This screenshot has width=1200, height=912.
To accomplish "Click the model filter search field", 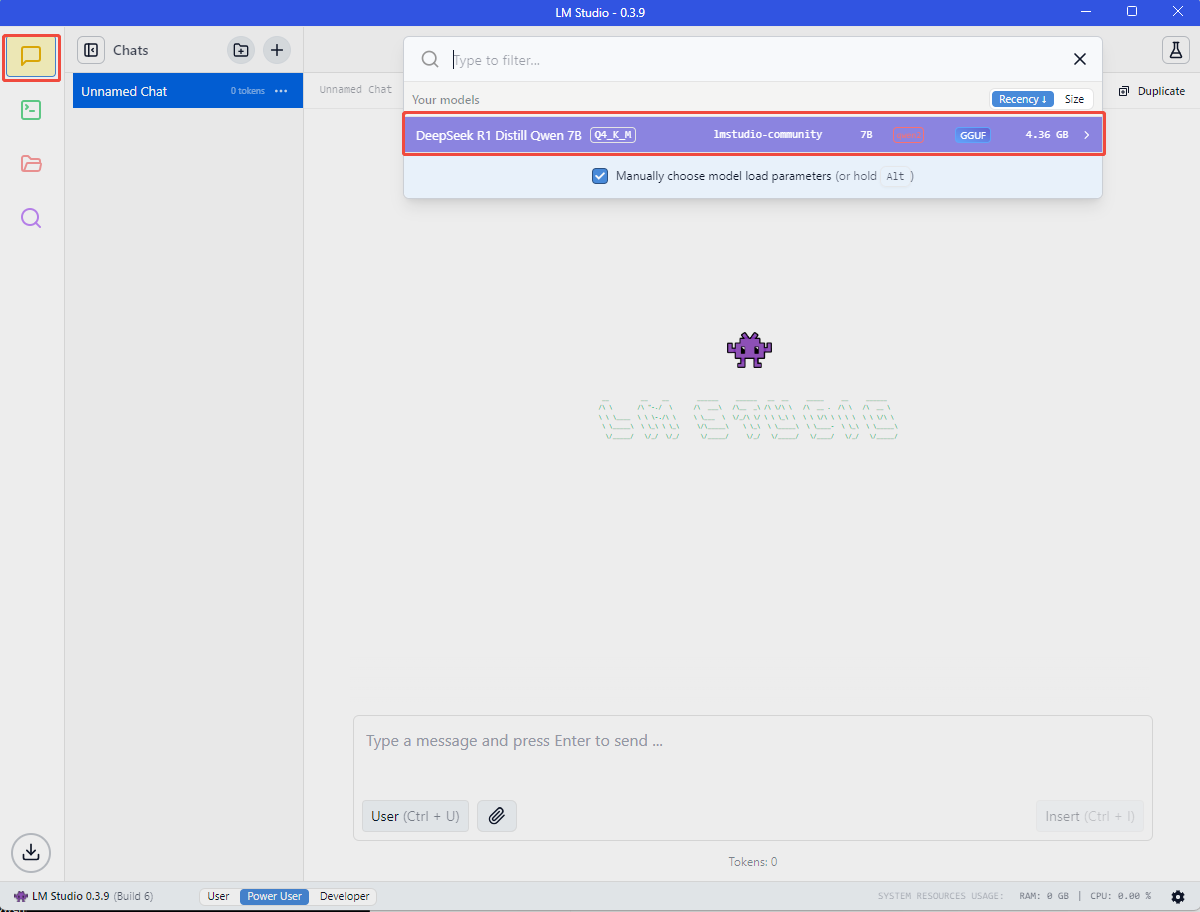I will tap(750, 60).
